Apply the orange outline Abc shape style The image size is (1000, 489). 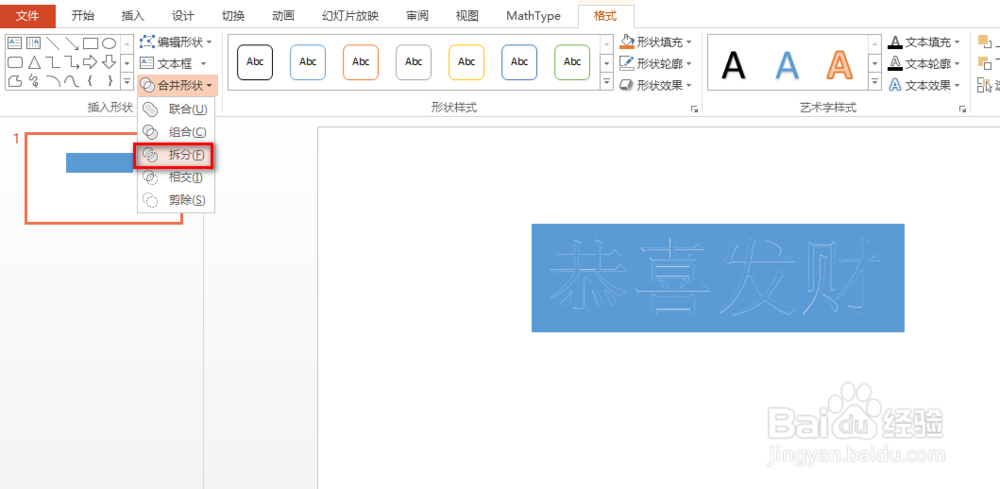coord(361,62)
